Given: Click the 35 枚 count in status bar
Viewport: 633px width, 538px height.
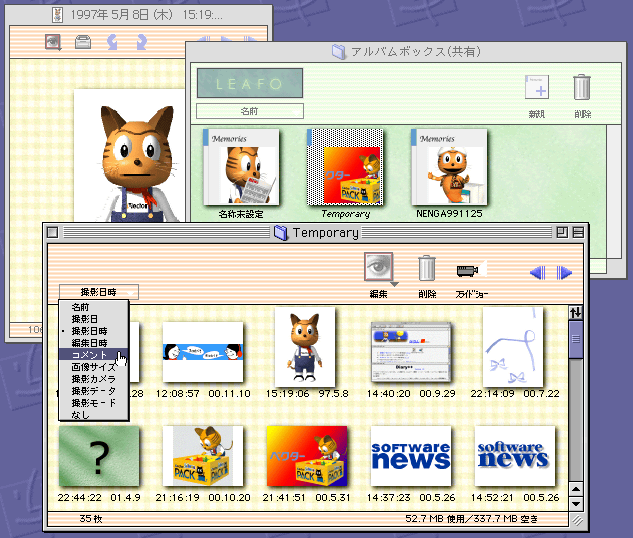Looking at the screenshot, I should tap(91, 519).
